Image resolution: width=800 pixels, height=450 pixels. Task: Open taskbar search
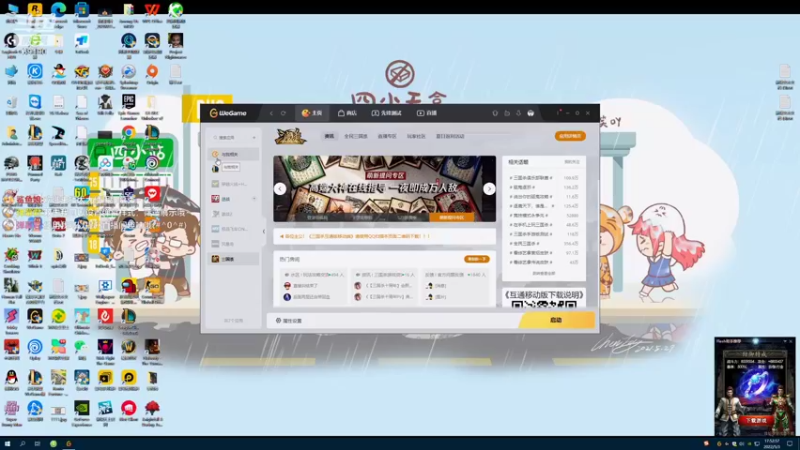coord(22,443)
